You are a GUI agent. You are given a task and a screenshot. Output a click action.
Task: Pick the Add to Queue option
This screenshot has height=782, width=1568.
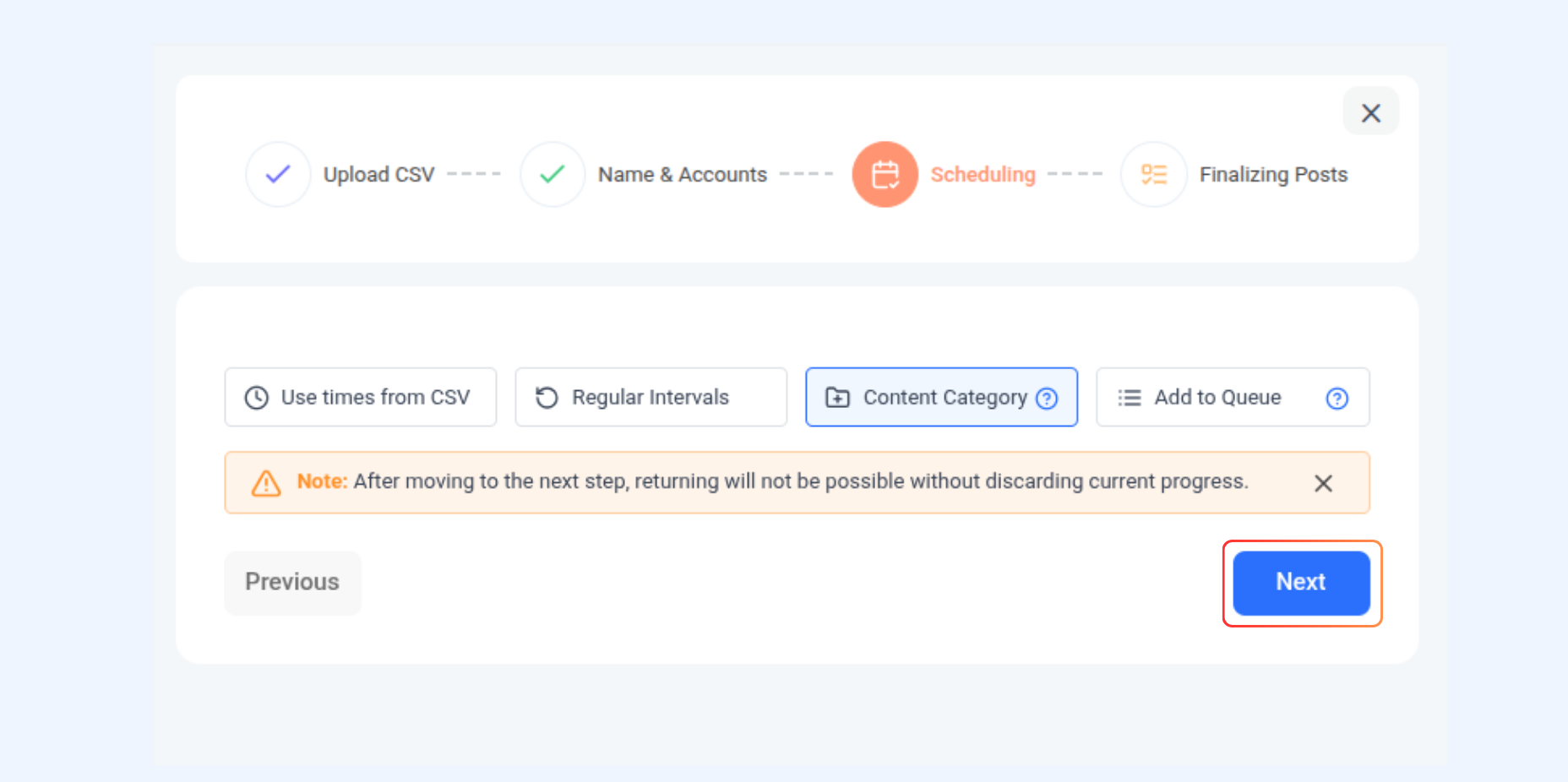[x=1233, y=397]
